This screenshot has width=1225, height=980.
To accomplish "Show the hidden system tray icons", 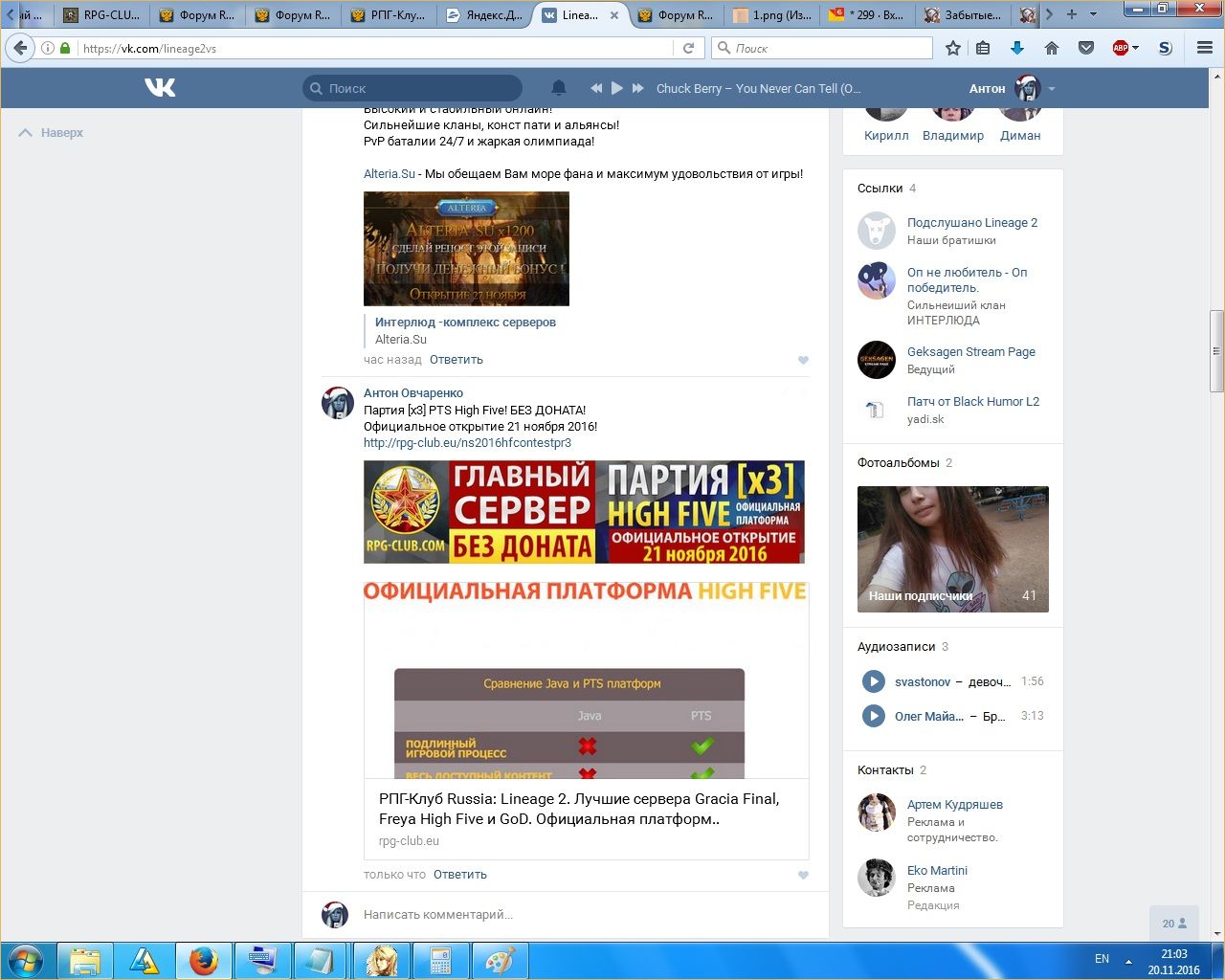I will 1128,960.
